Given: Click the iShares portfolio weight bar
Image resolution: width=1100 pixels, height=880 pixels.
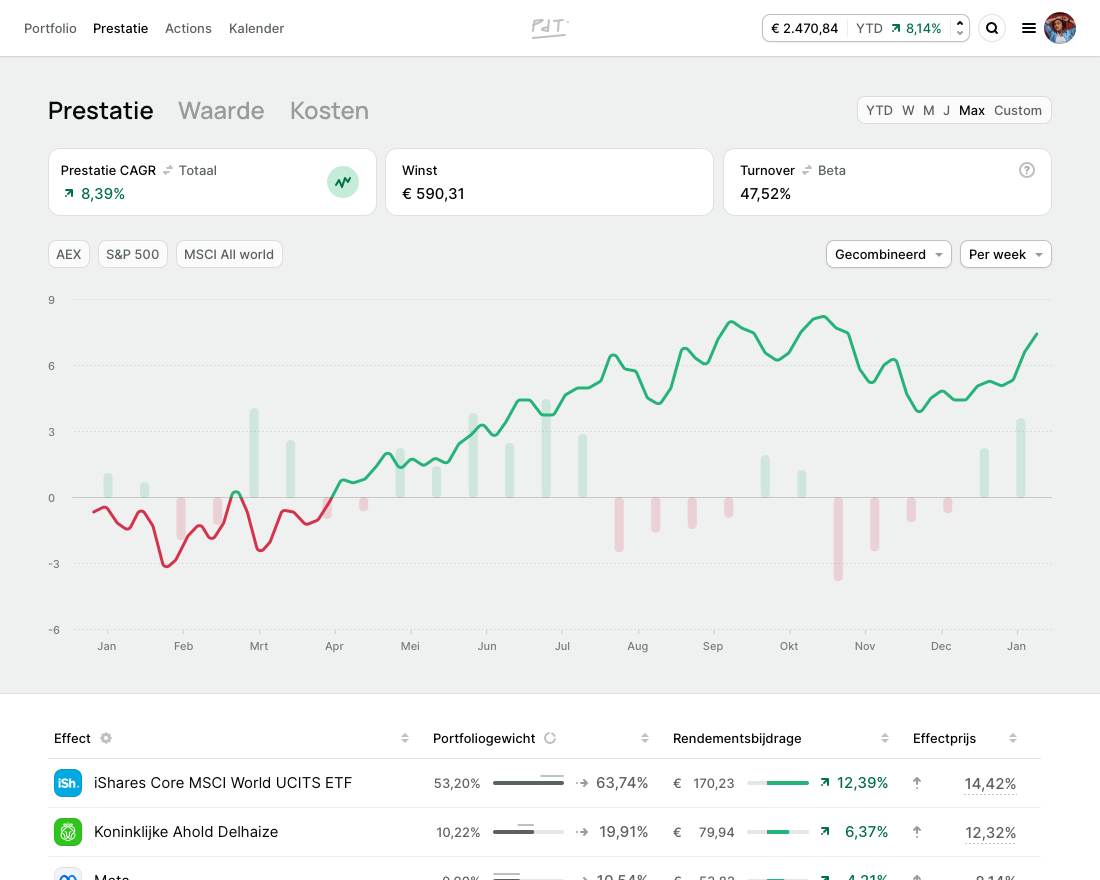Looking at the screenshot, I should (528, 783).
